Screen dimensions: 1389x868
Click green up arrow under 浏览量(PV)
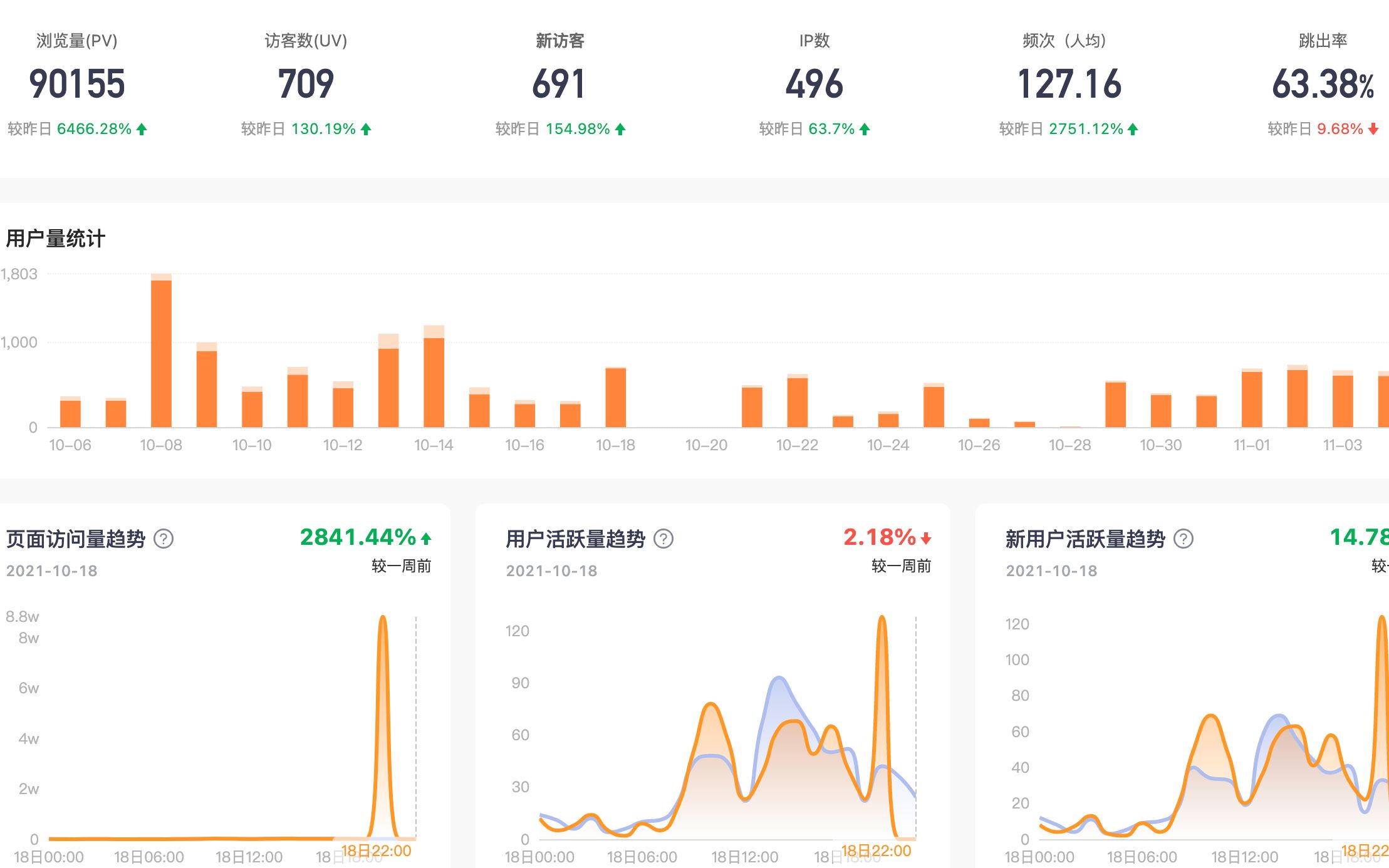click(142, 129)
